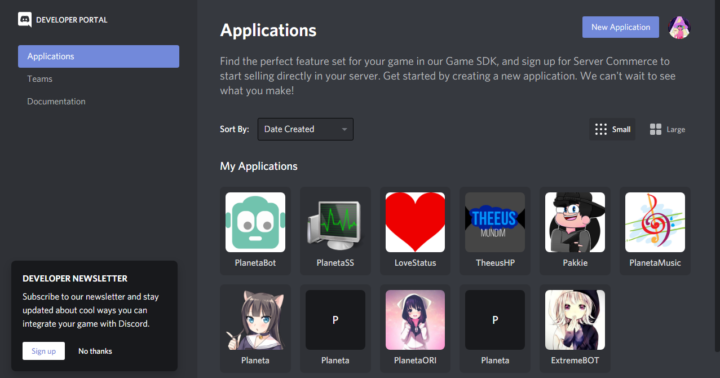The image size is (720, 378).
Task: Open the PlanetaBot robot icon application
Action: point(255,222)
